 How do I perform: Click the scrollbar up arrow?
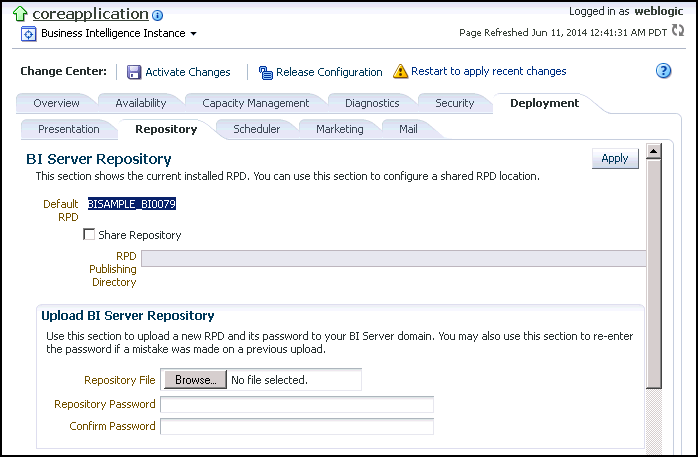tap(653, 151)
